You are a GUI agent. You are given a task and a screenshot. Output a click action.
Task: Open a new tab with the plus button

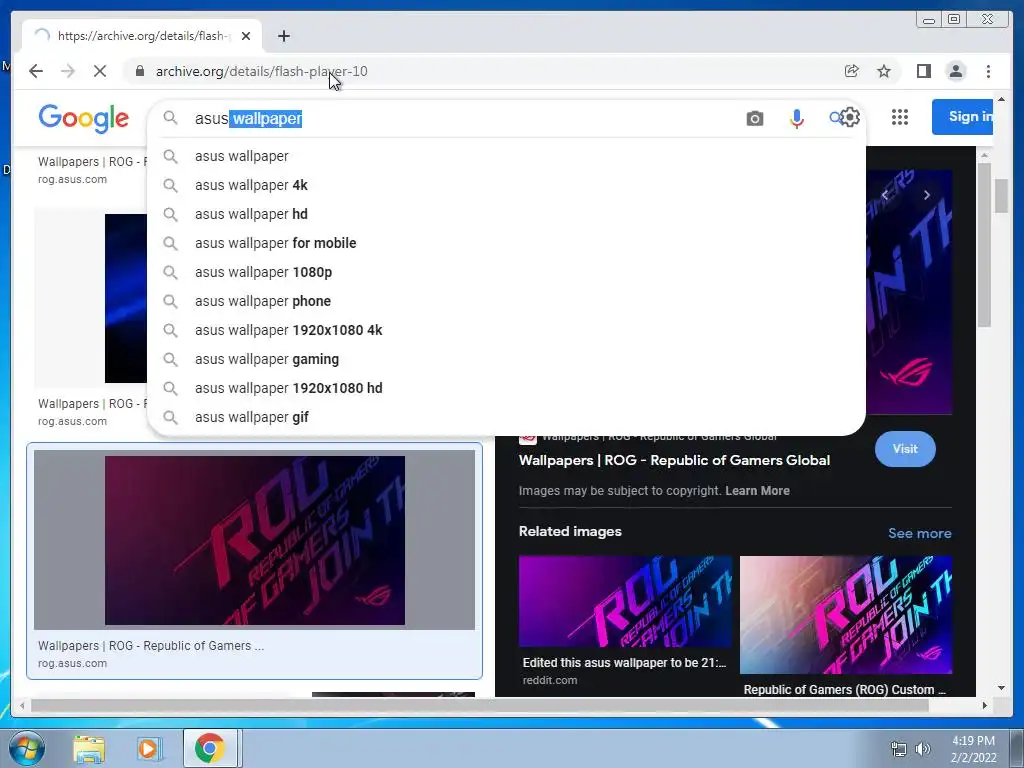click(x=283, y=36)
